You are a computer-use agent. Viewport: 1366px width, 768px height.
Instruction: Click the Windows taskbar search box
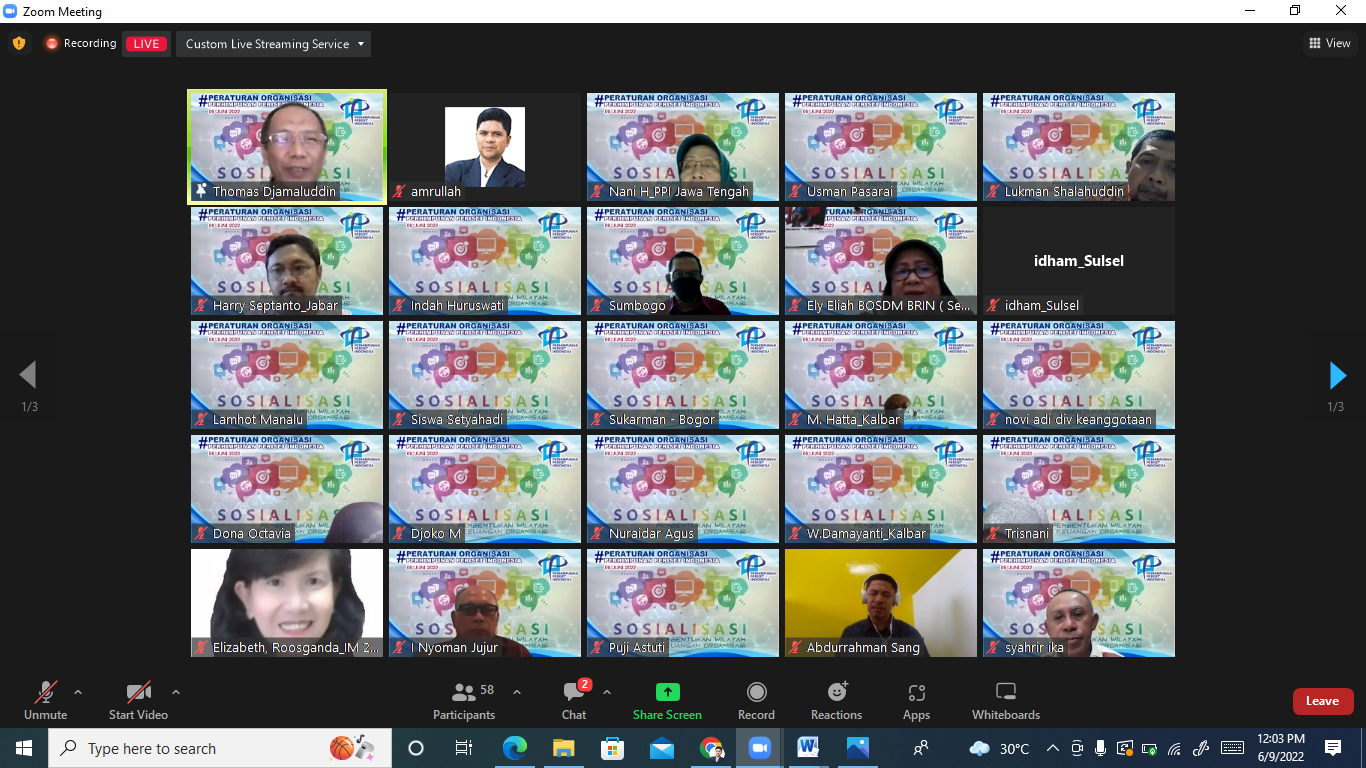[x=190, y=748]
